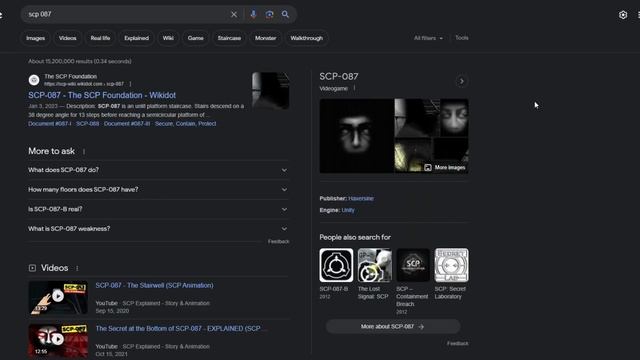Click the SCP-087 knowledge panel title
Viewport: 640px width, 360px height.
tap(339, 76)
